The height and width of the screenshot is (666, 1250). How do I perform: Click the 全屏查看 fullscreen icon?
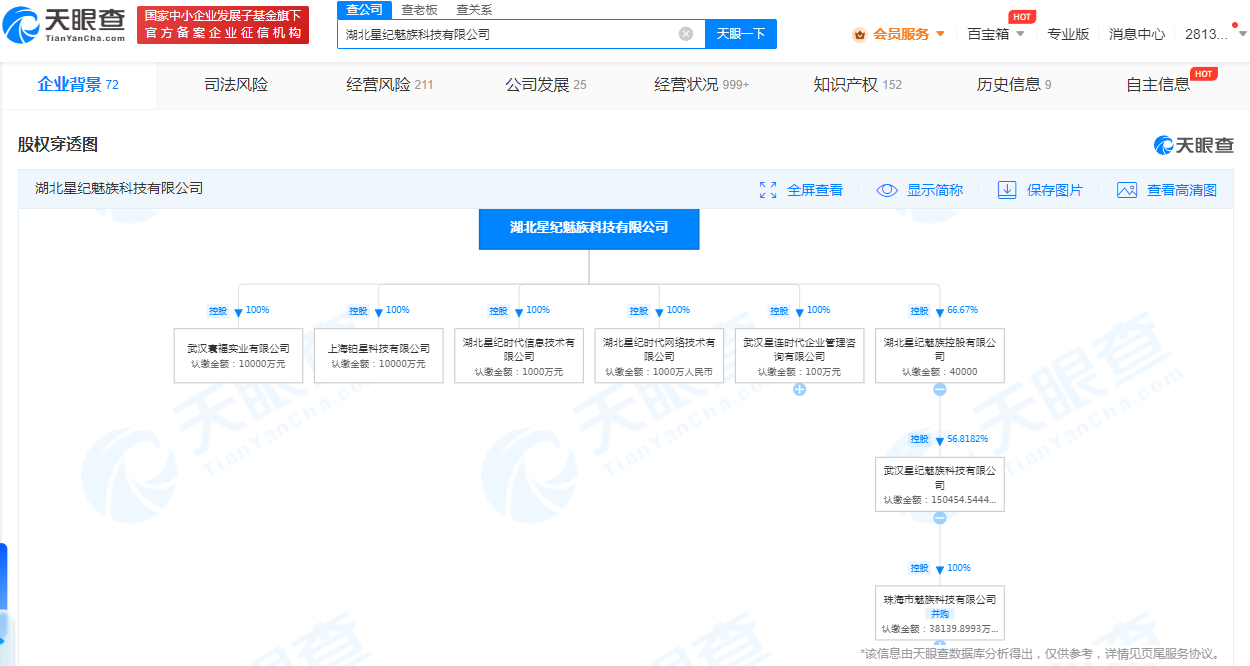(768, 190)
